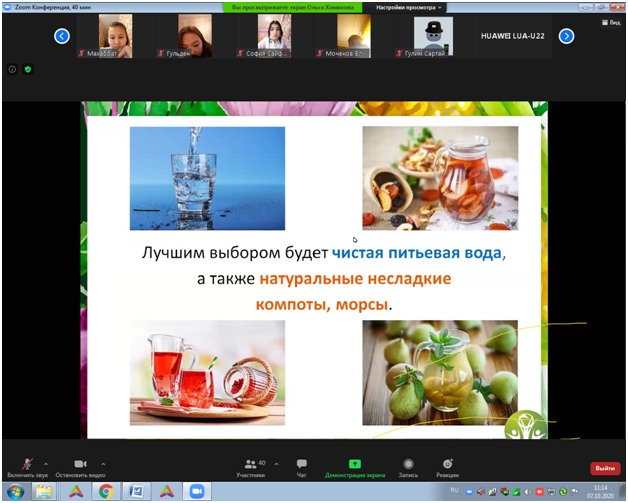
Task: Click the meeting info icon
Action: click(x=12, y=69)
